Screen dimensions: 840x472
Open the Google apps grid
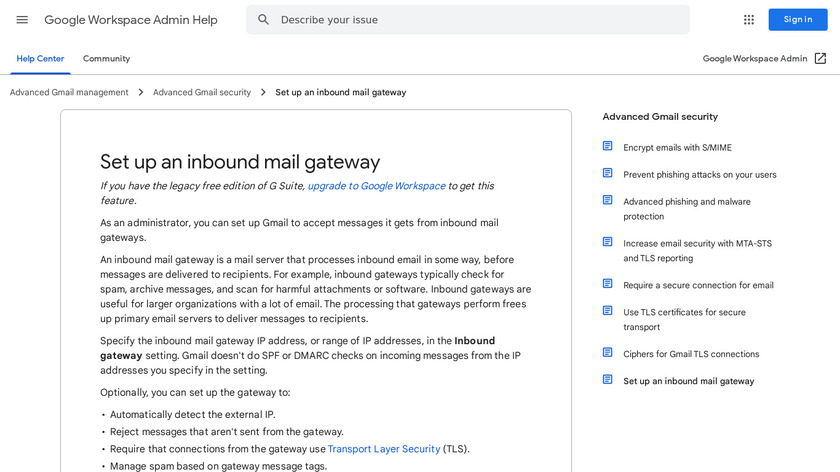(x=749, y=20)
